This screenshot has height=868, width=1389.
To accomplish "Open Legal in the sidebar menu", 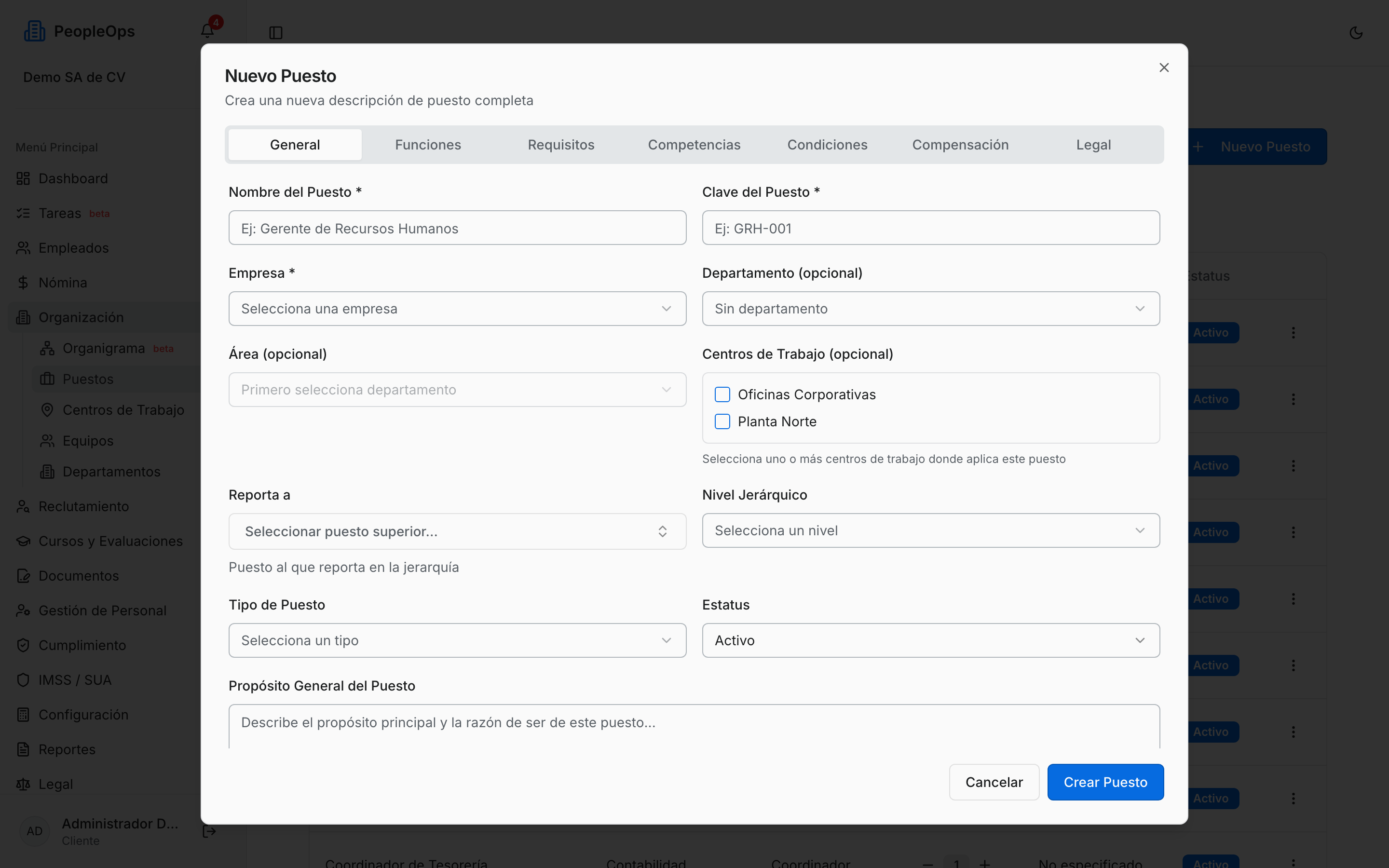I will click(x=55, y=784).
